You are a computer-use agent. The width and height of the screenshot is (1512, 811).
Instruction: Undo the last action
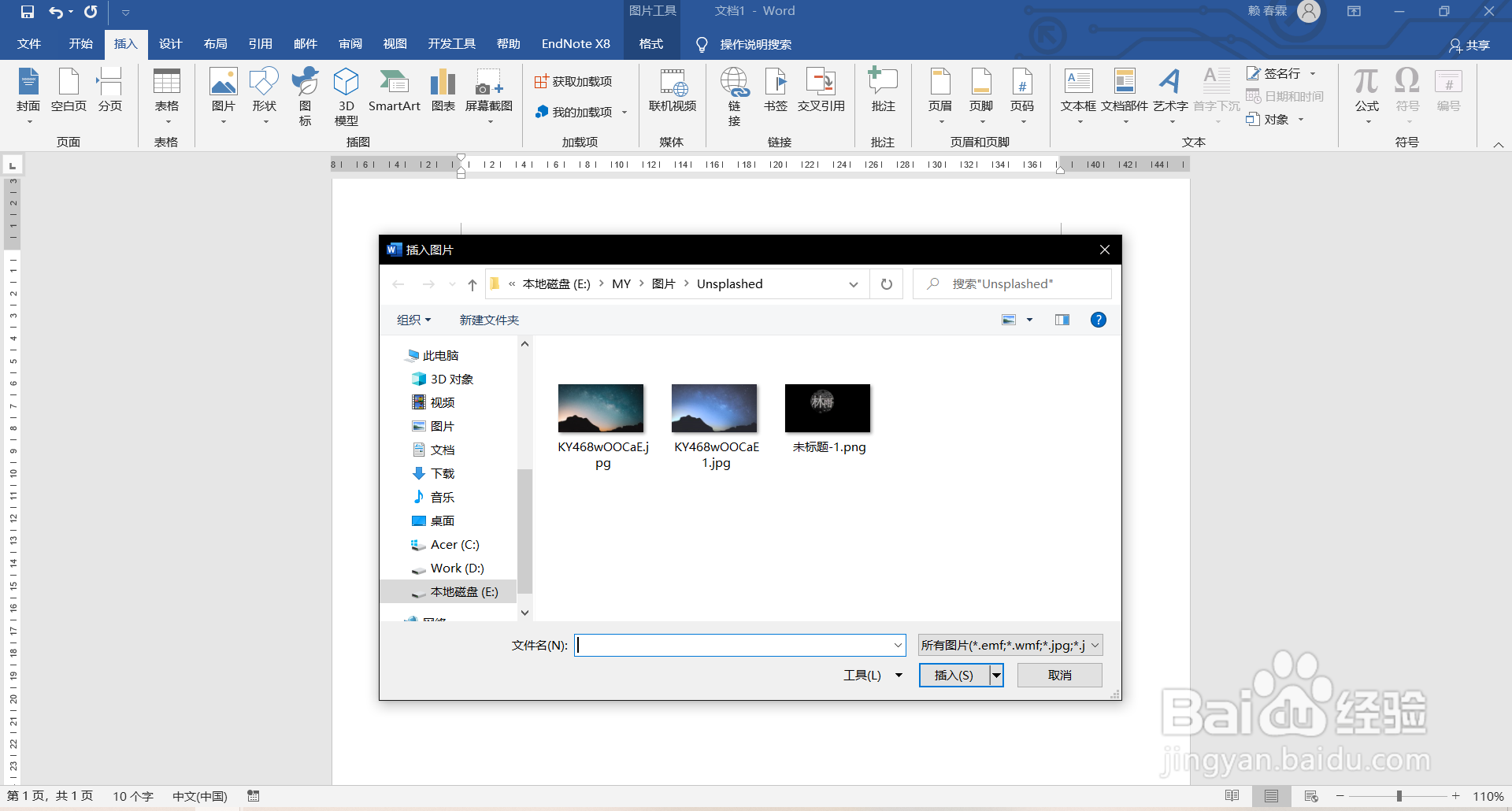pyautogui.click(x=56, y=12)
